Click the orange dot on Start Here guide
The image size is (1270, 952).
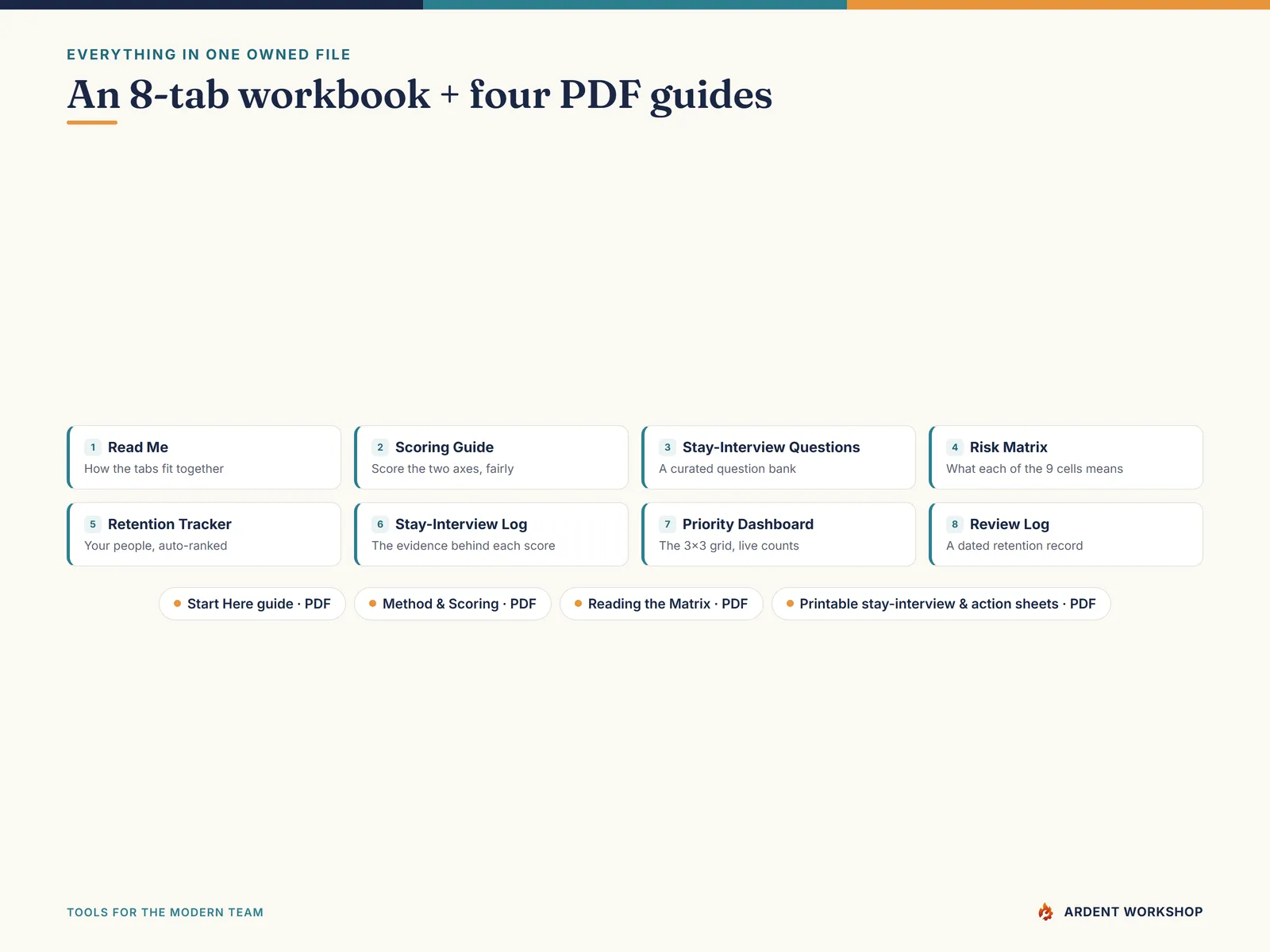click(177, 604)
